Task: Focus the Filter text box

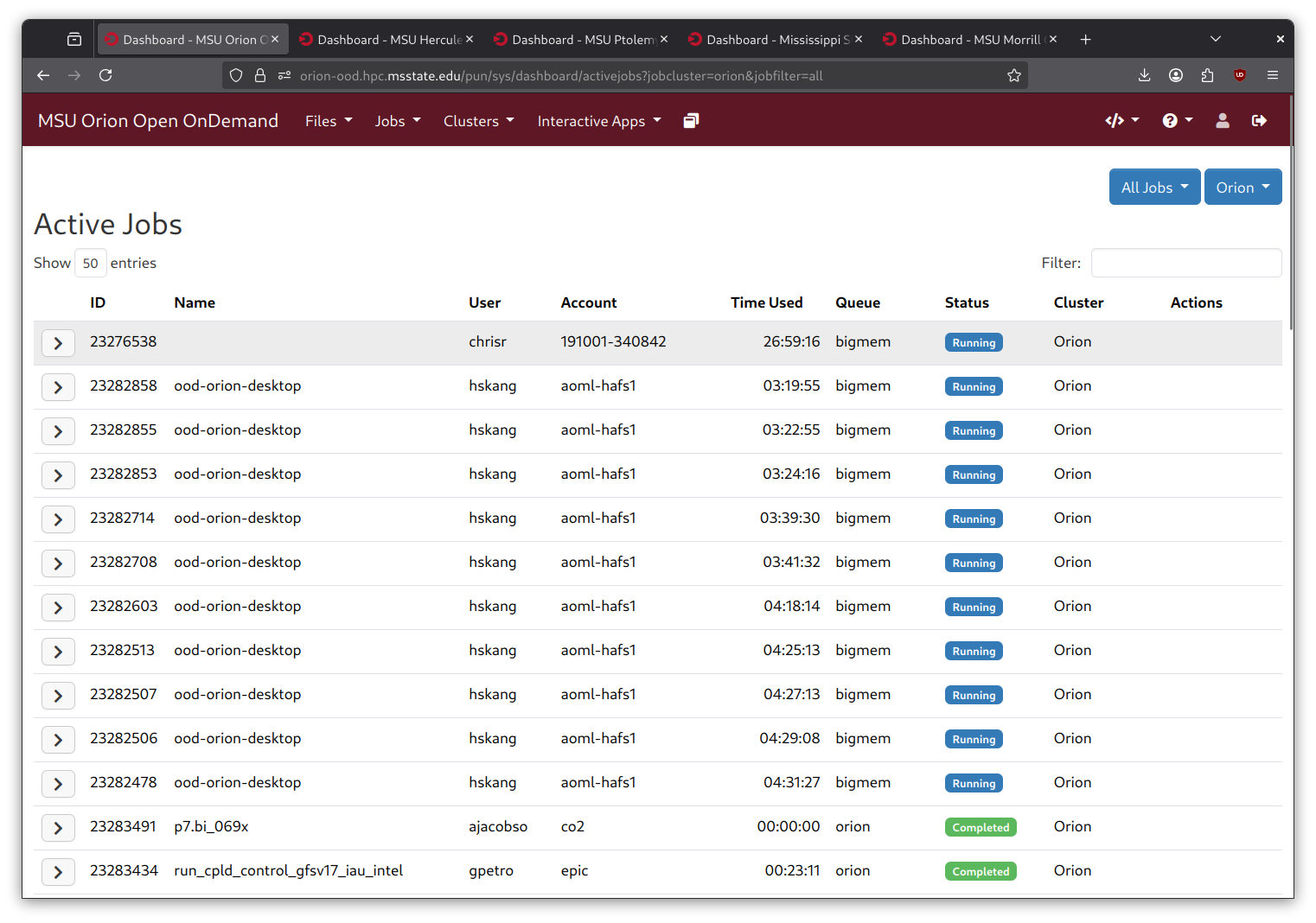Action: pyautogui.click(x=1186, y=263)
